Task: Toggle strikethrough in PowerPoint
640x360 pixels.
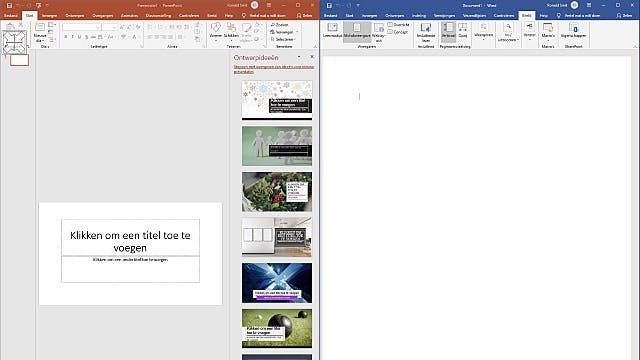Action: [x=93, y=37]
